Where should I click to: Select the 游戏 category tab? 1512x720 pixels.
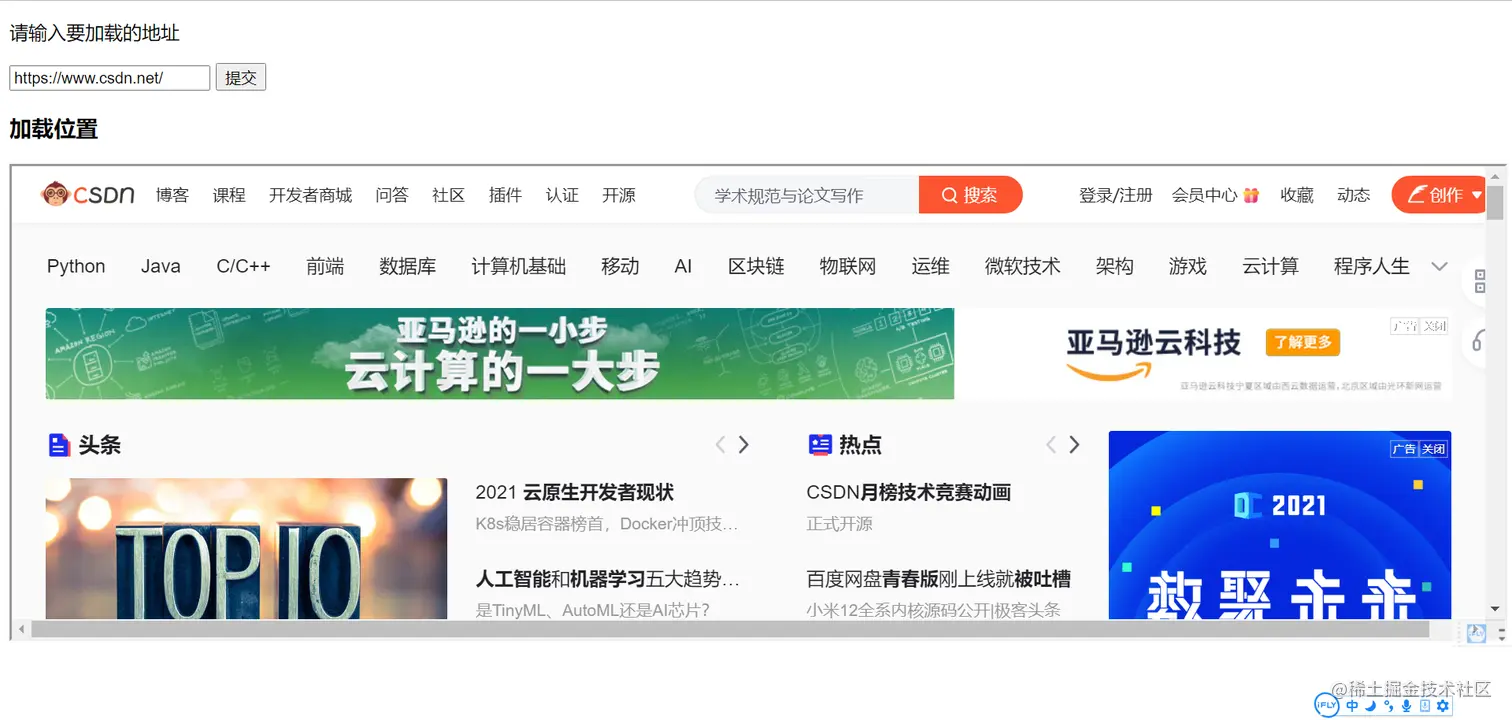click(1187, 266)
